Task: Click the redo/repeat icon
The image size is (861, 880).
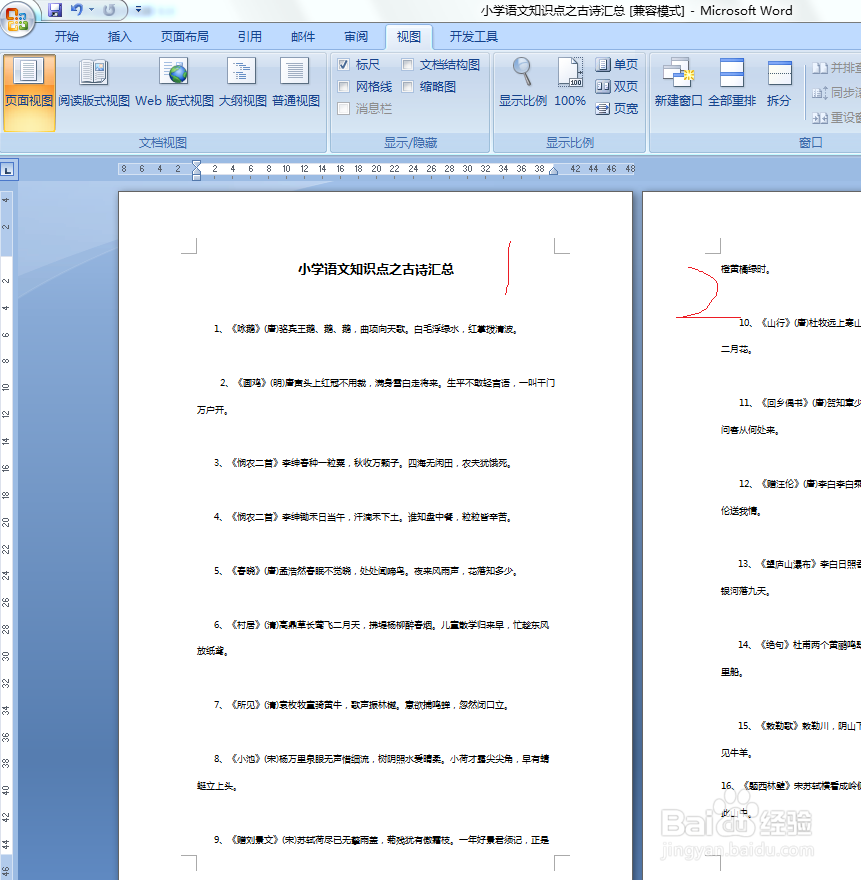Action: click(109, 10)
